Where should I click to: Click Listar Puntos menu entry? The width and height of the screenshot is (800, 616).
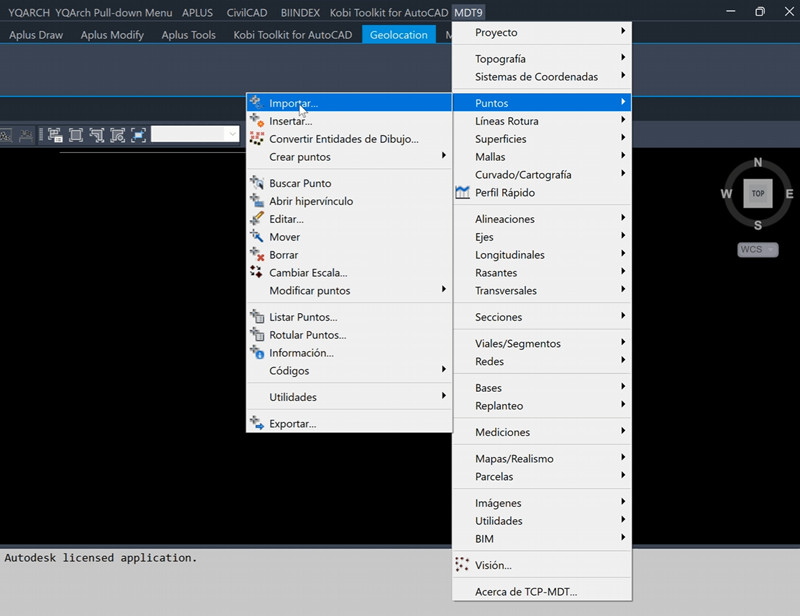tap(302, 317)
